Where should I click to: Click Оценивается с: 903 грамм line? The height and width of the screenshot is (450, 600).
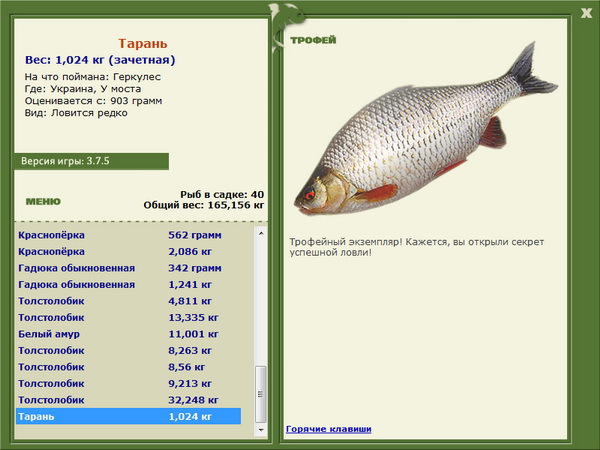point(93,101)
